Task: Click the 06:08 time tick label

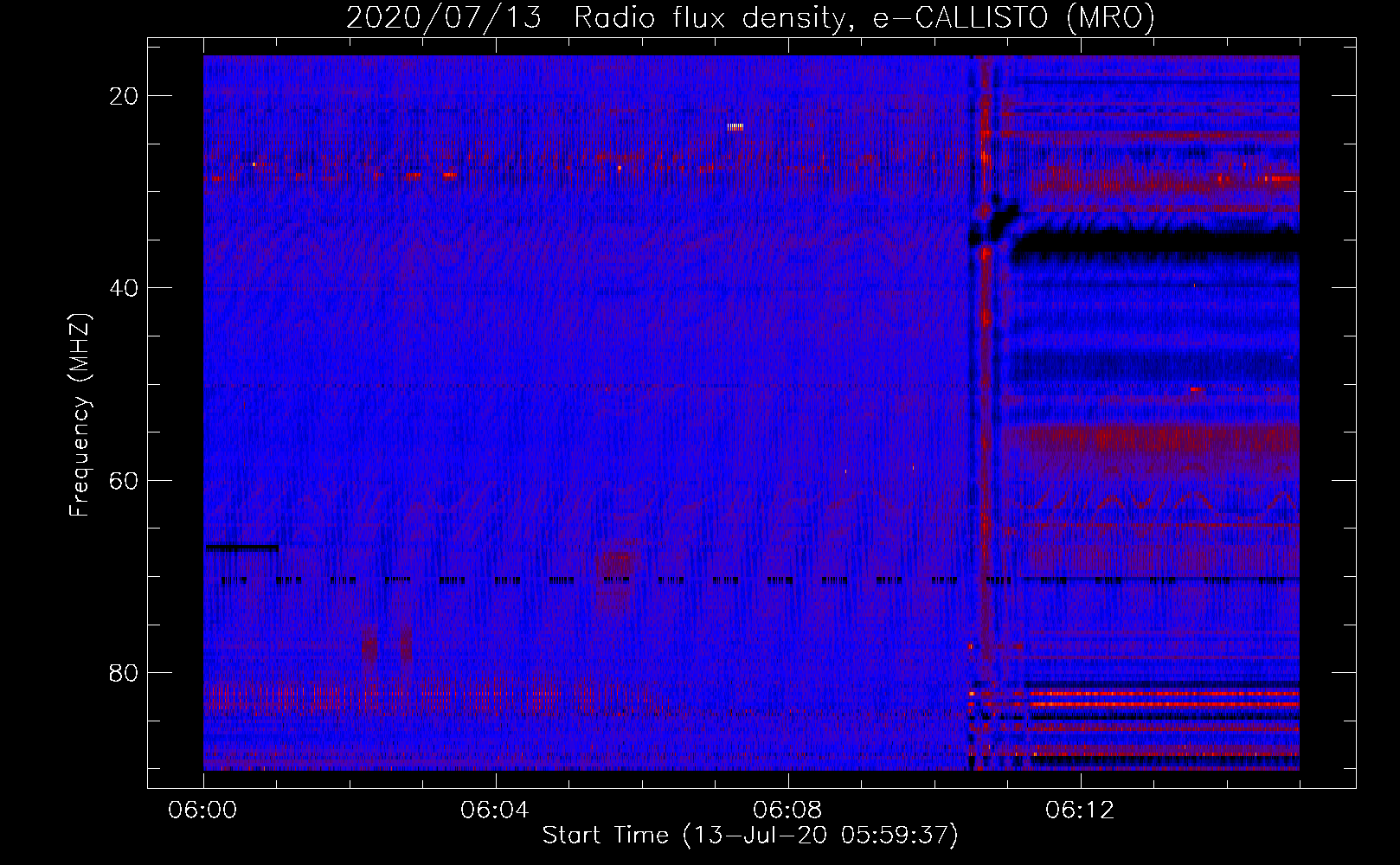Action: (x=788, y=811)
